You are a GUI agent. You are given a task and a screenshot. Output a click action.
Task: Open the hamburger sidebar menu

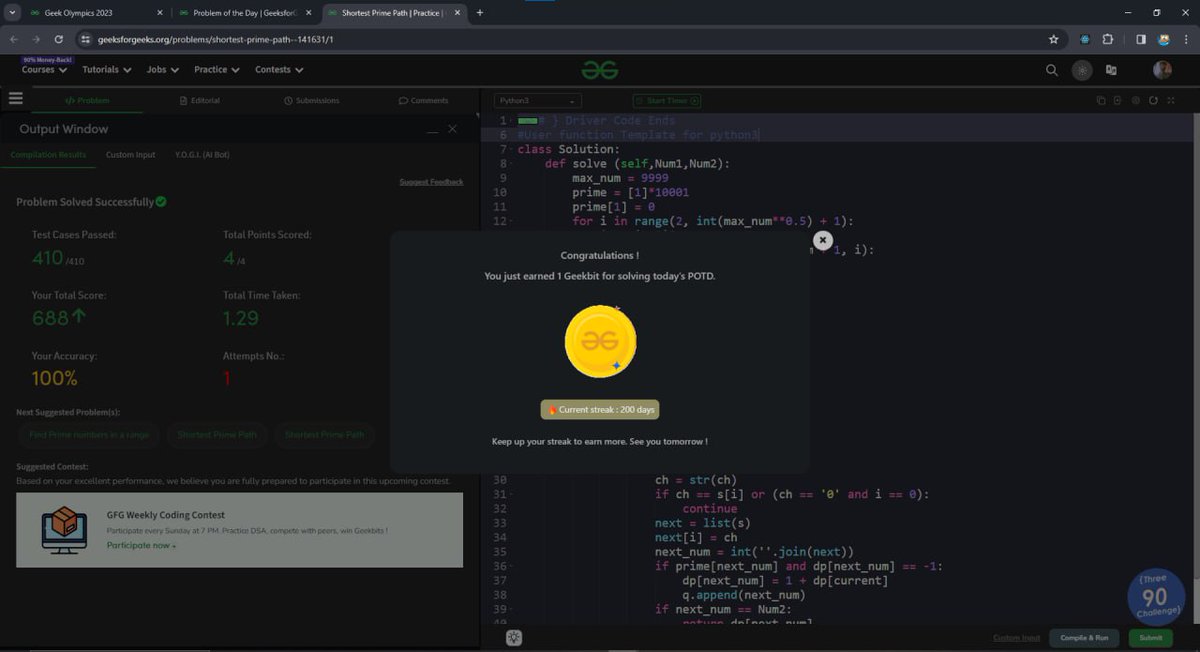[15, 99]
